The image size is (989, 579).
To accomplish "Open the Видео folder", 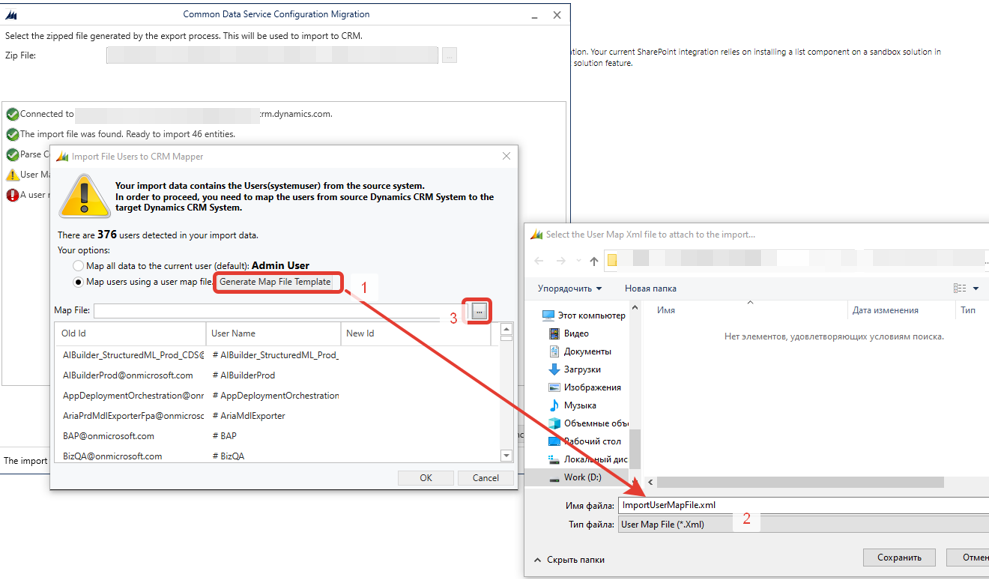I will coord(568,333).
